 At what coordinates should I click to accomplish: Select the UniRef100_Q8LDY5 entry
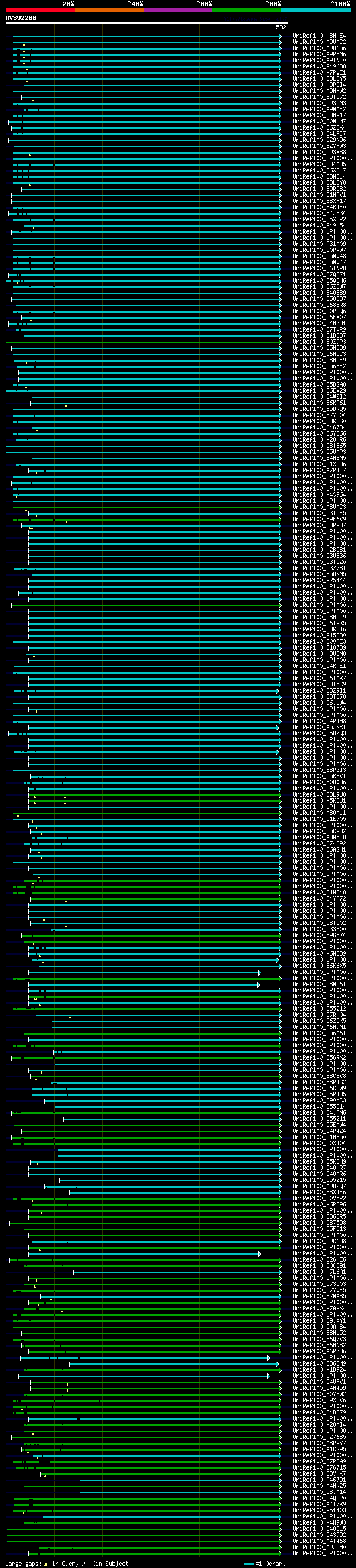pyautogui.click(x=319, y=78)
